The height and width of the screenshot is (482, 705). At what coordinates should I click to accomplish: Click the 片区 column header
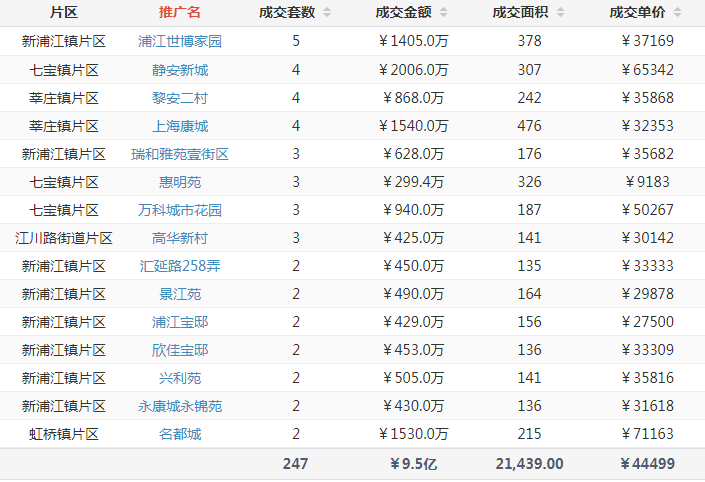[x=63, y=12]
